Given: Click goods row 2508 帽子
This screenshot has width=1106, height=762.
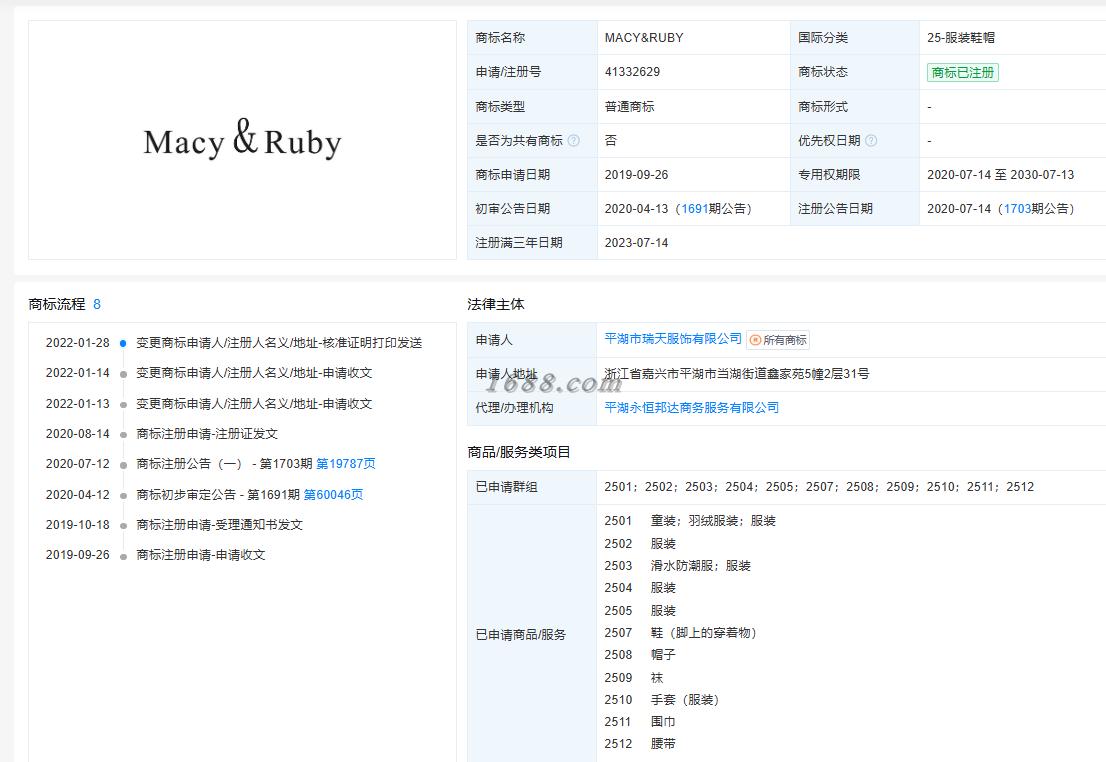Looking at the screenshot, I should click(x=640, y=655).
